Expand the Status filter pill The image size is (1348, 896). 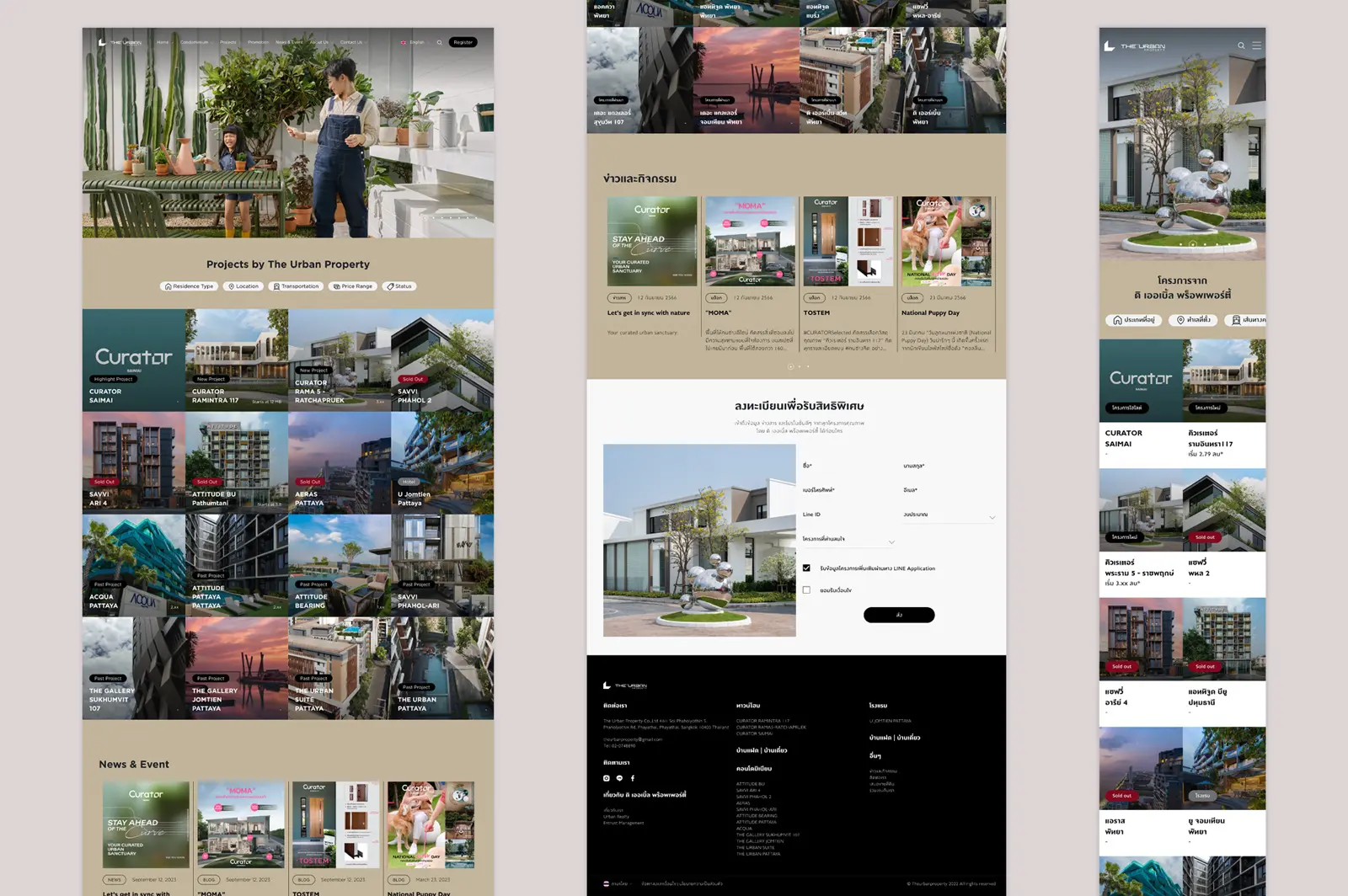(399, 286)
